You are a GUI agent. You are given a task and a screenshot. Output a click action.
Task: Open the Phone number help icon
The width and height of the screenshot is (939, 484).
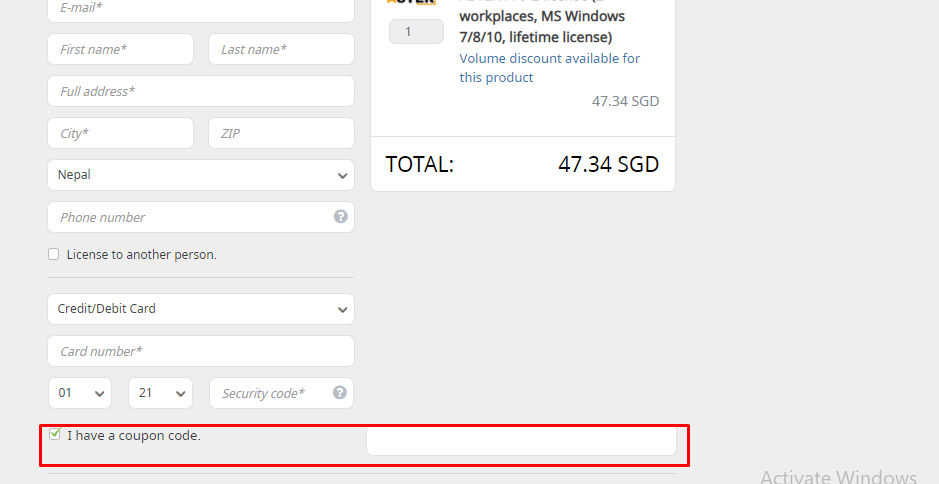(x=341, y=216)
